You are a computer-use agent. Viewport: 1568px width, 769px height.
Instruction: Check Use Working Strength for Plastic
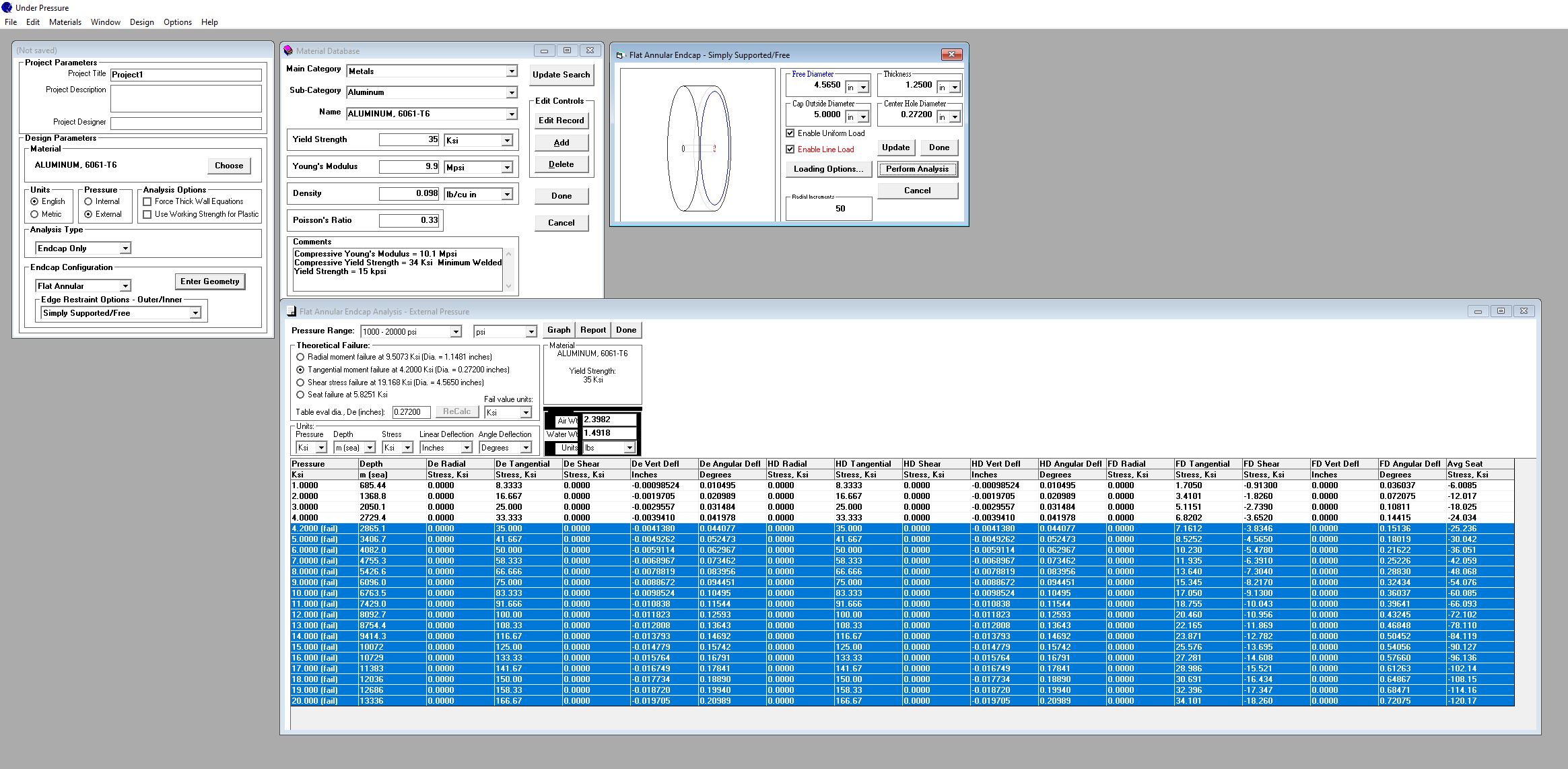147,214
